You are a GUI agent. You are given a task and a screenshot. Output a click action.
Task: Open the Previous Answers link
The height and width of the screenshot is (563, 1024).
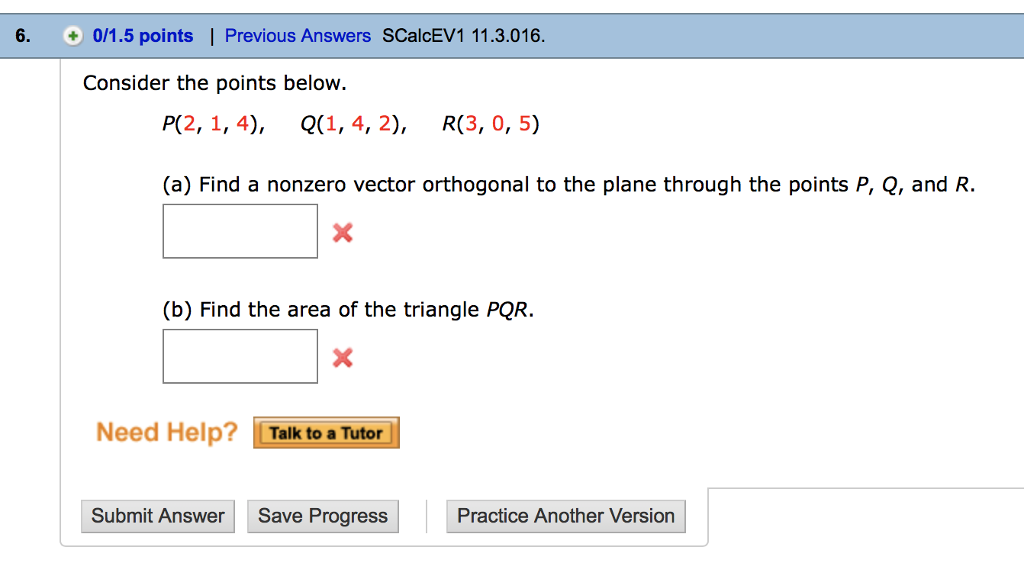[x=298, y=36]
